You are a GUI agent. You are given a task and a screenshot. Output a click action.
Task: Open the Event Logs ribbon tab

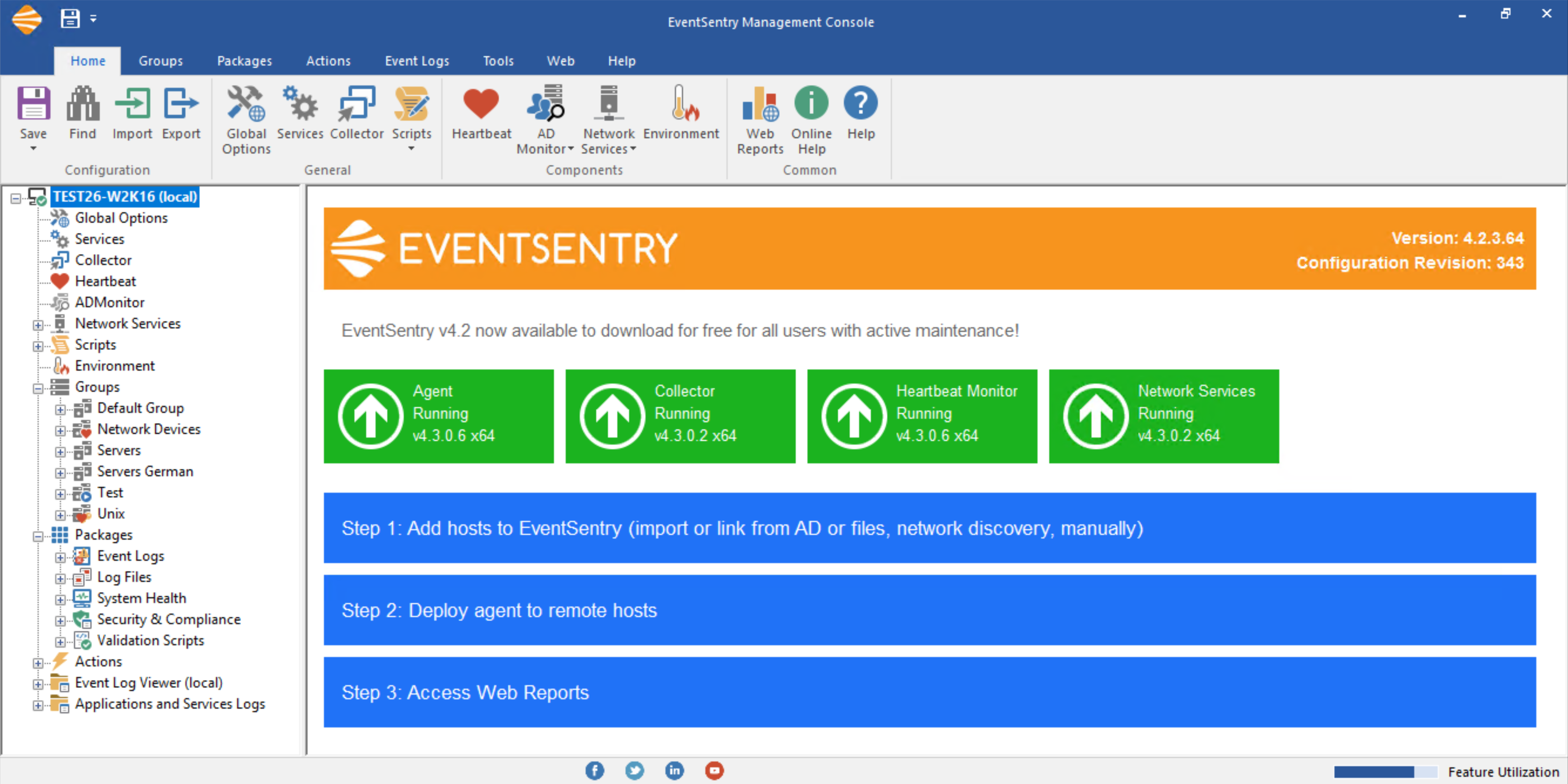(416, 61)
